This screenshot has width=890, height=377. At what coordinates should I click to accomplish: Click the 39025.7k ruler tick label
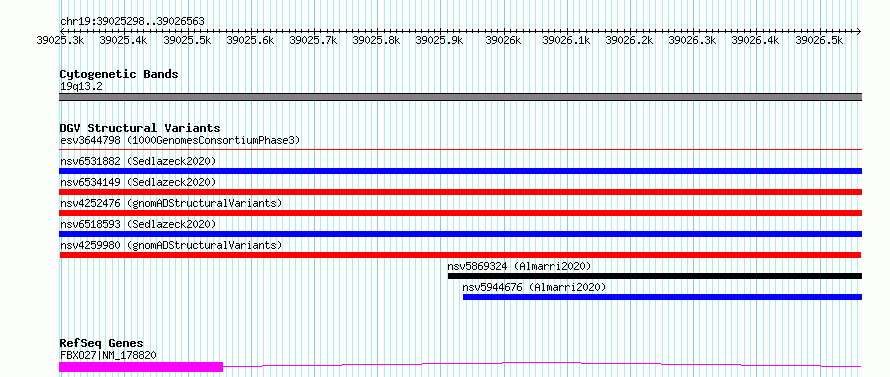point(313,40)
